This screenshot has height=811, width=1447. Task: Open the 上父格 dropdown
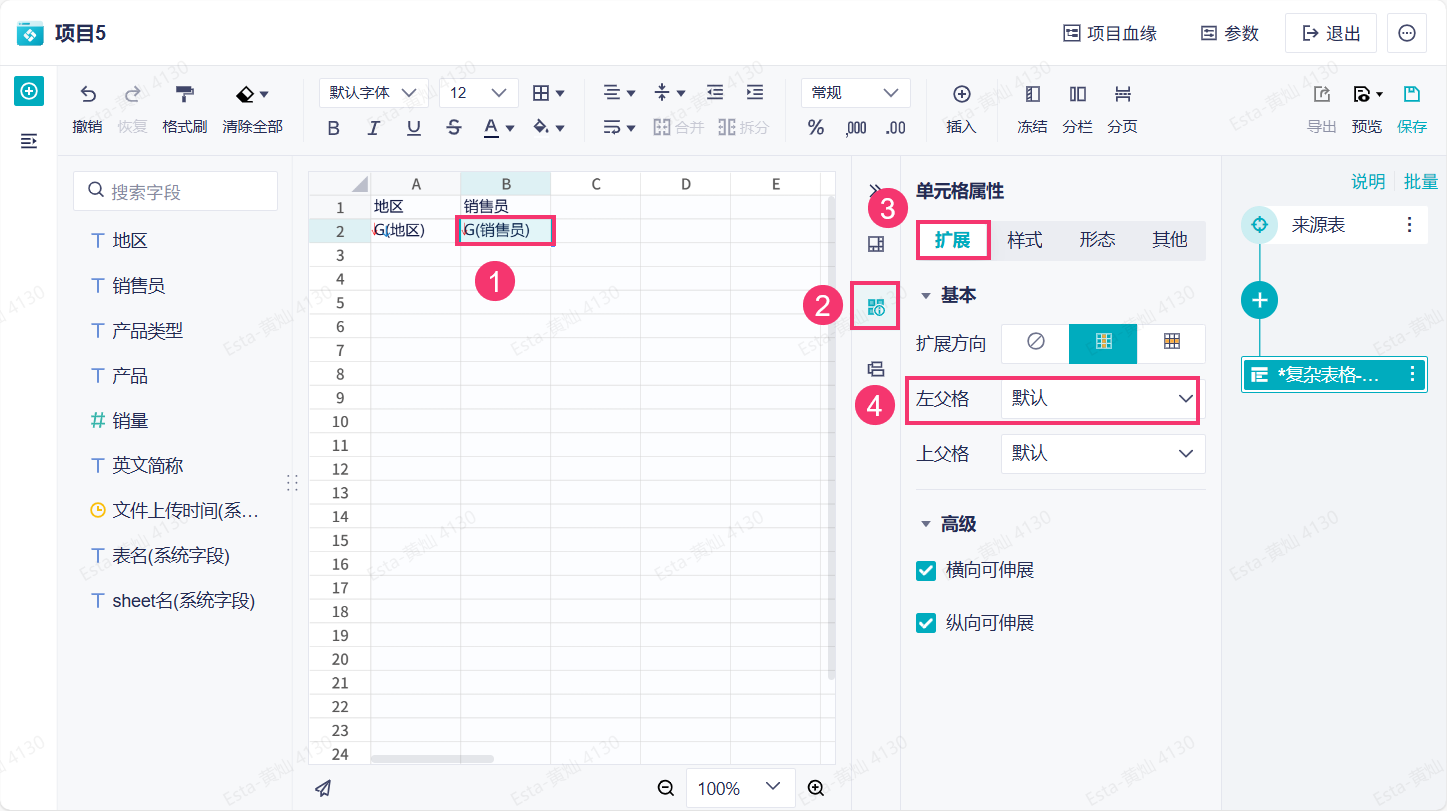point(1103,454)
